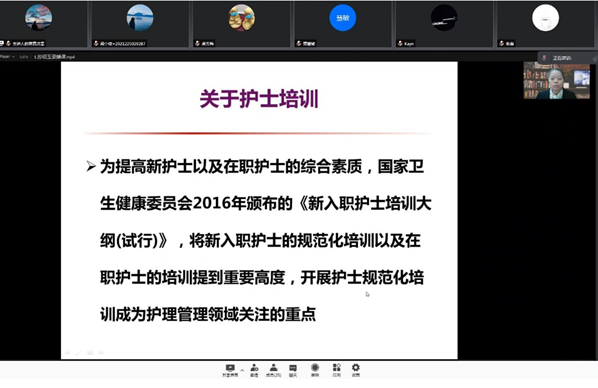Start recording with the record icon
The height and width of the screenshot is (388, 598).
(315, 370)
